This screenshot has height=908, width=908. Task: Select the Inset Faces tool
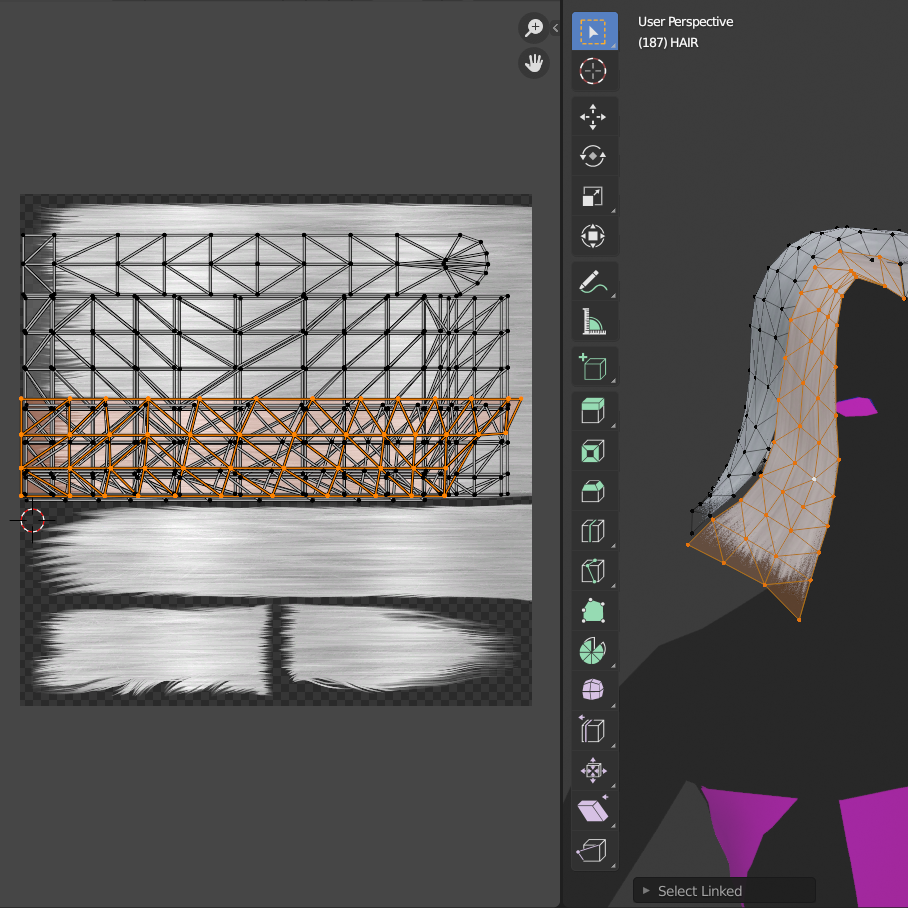coord(594,450)
